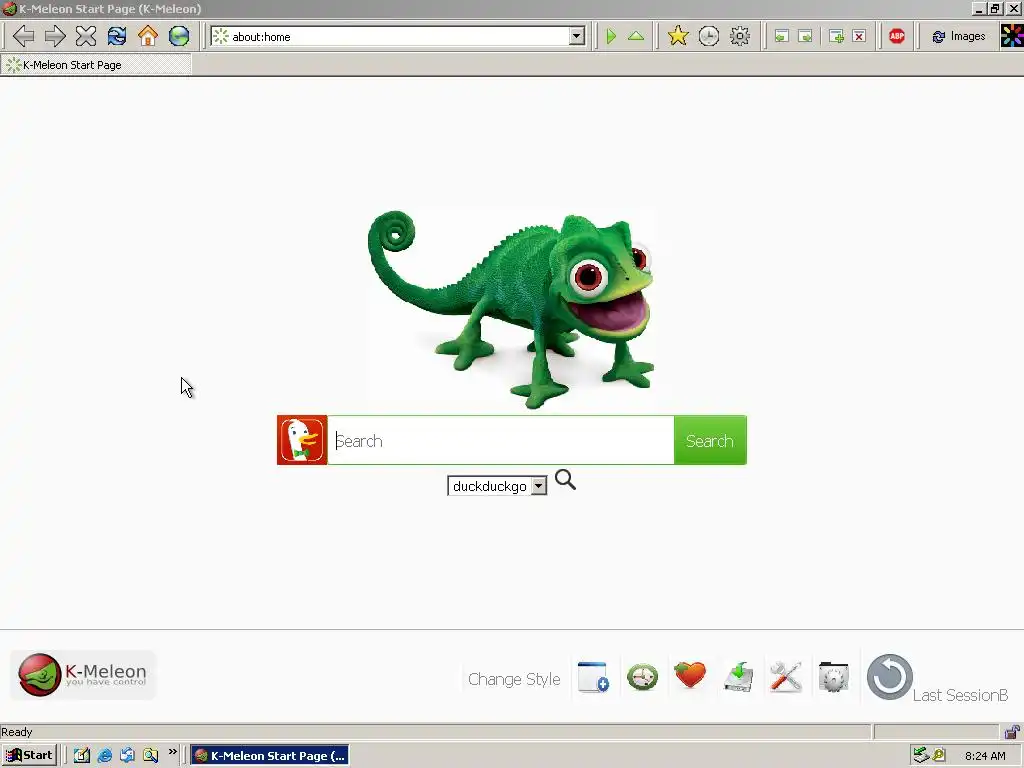The width and height of the screenshot is (1024, 768).
Task: Switch to previous tab toolbar icon
Action: click(x=781, y=37)
